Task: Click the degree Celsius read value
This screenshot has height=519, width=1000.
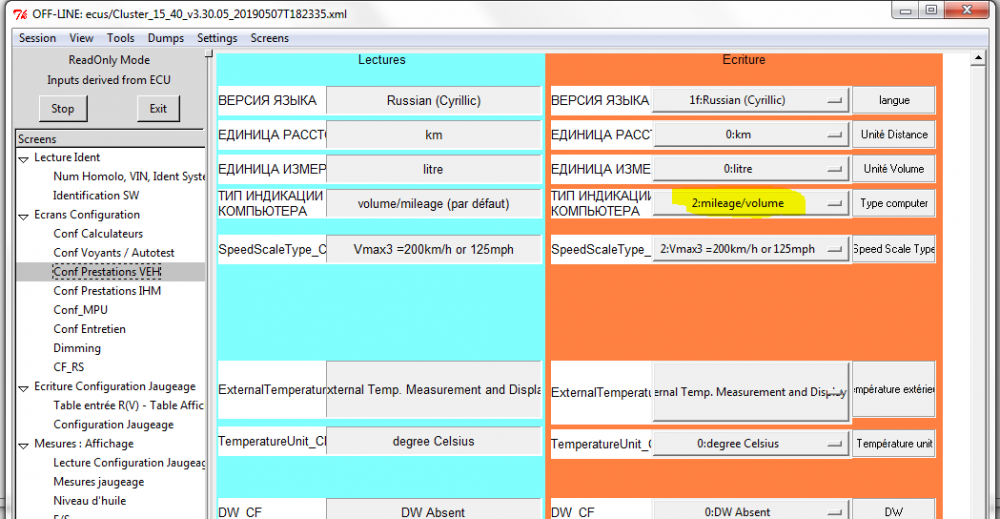Action: (434, 441)
